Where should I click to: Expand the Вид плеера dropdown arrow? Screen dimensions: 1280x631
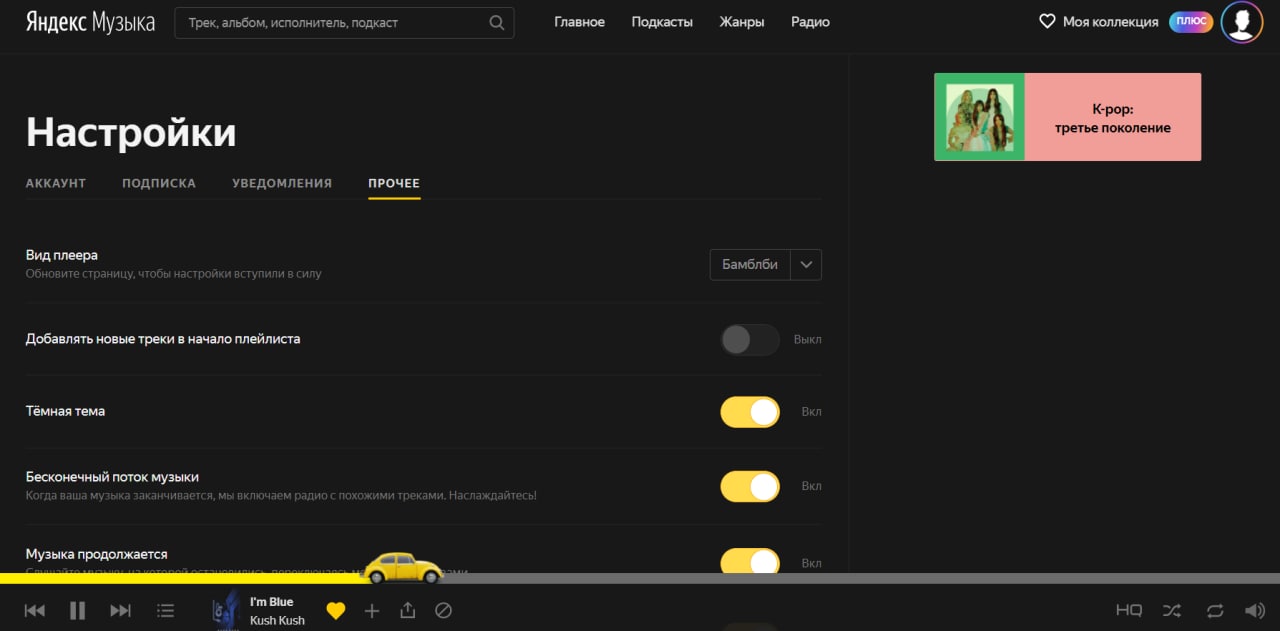point(806,264)
